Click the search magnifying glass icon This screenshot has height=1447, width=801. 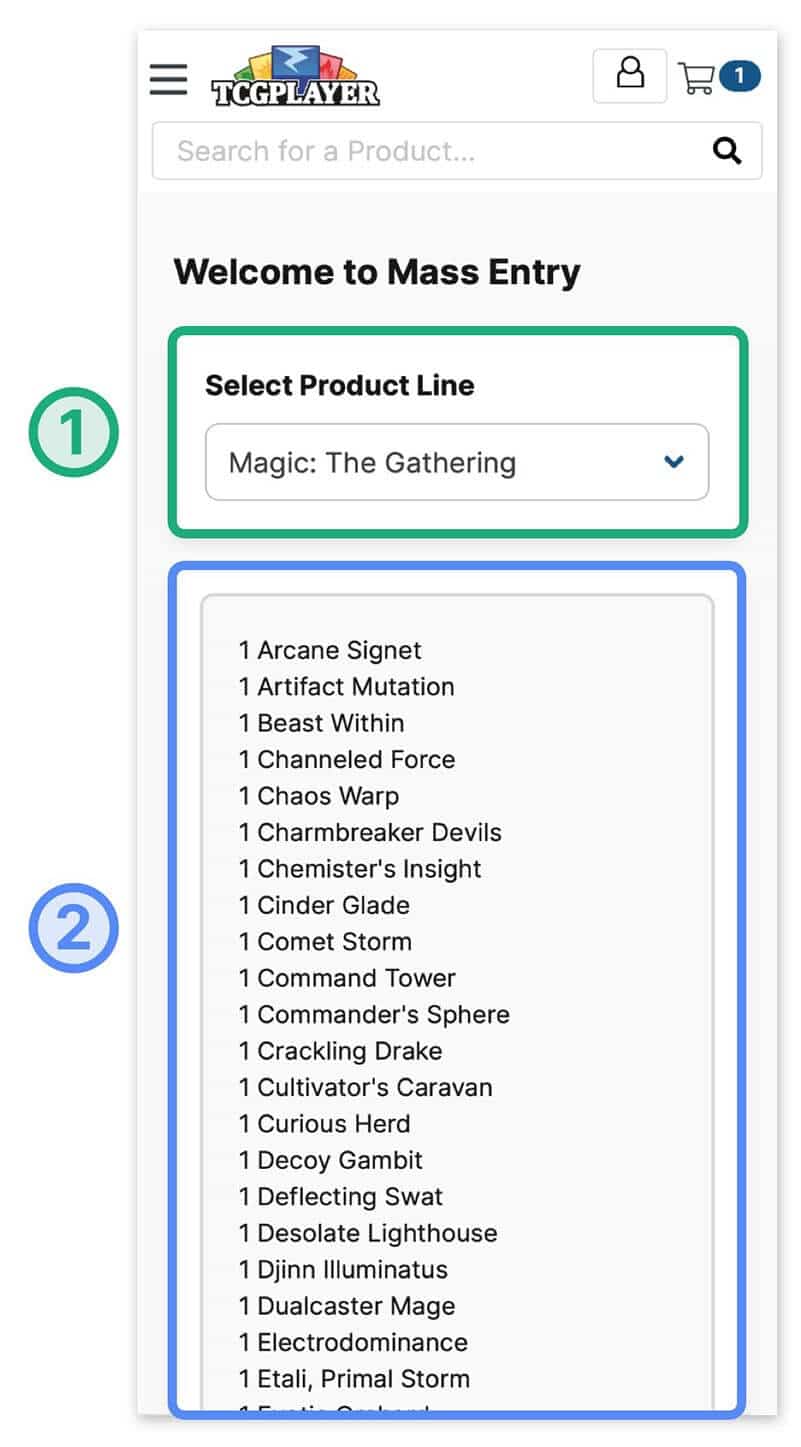point(727,150)
